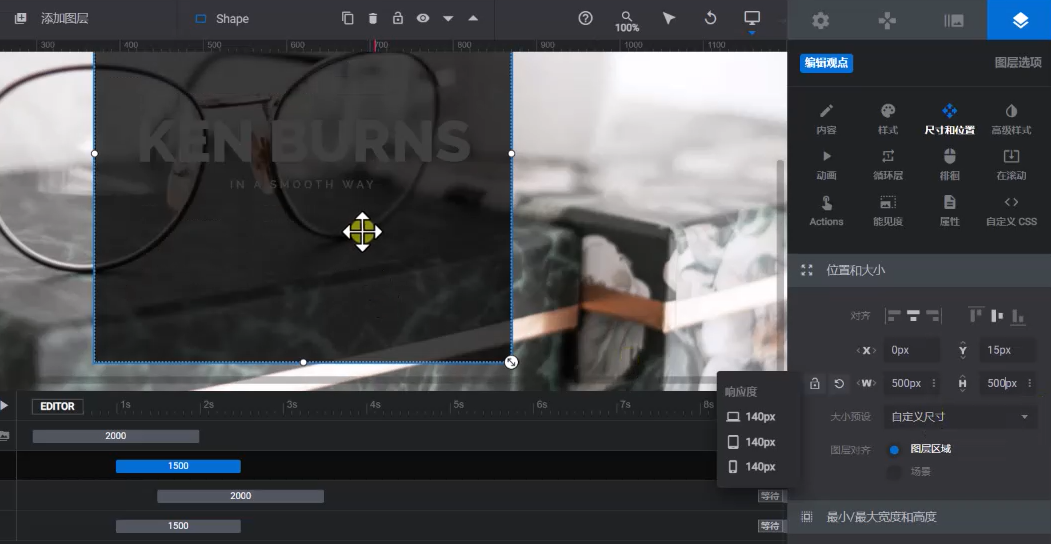
Task: Align layer vertically middle
Action: (997, 315)
